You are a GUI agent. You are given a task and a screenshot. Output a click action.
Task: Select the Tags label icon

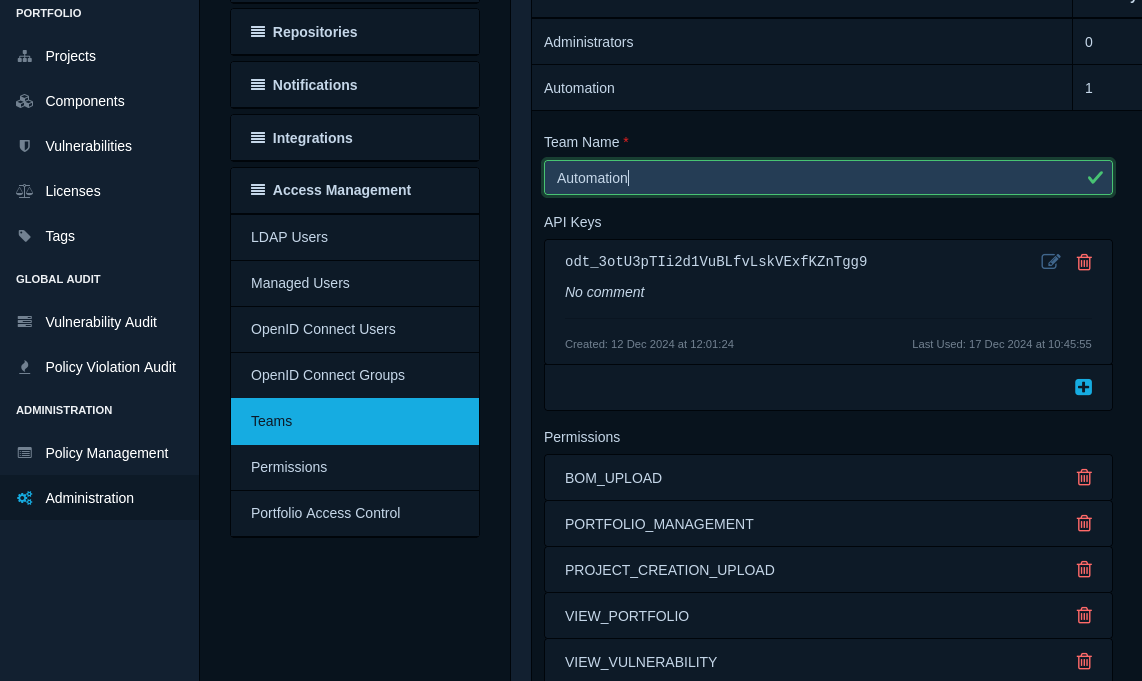[x=24, y=236]
